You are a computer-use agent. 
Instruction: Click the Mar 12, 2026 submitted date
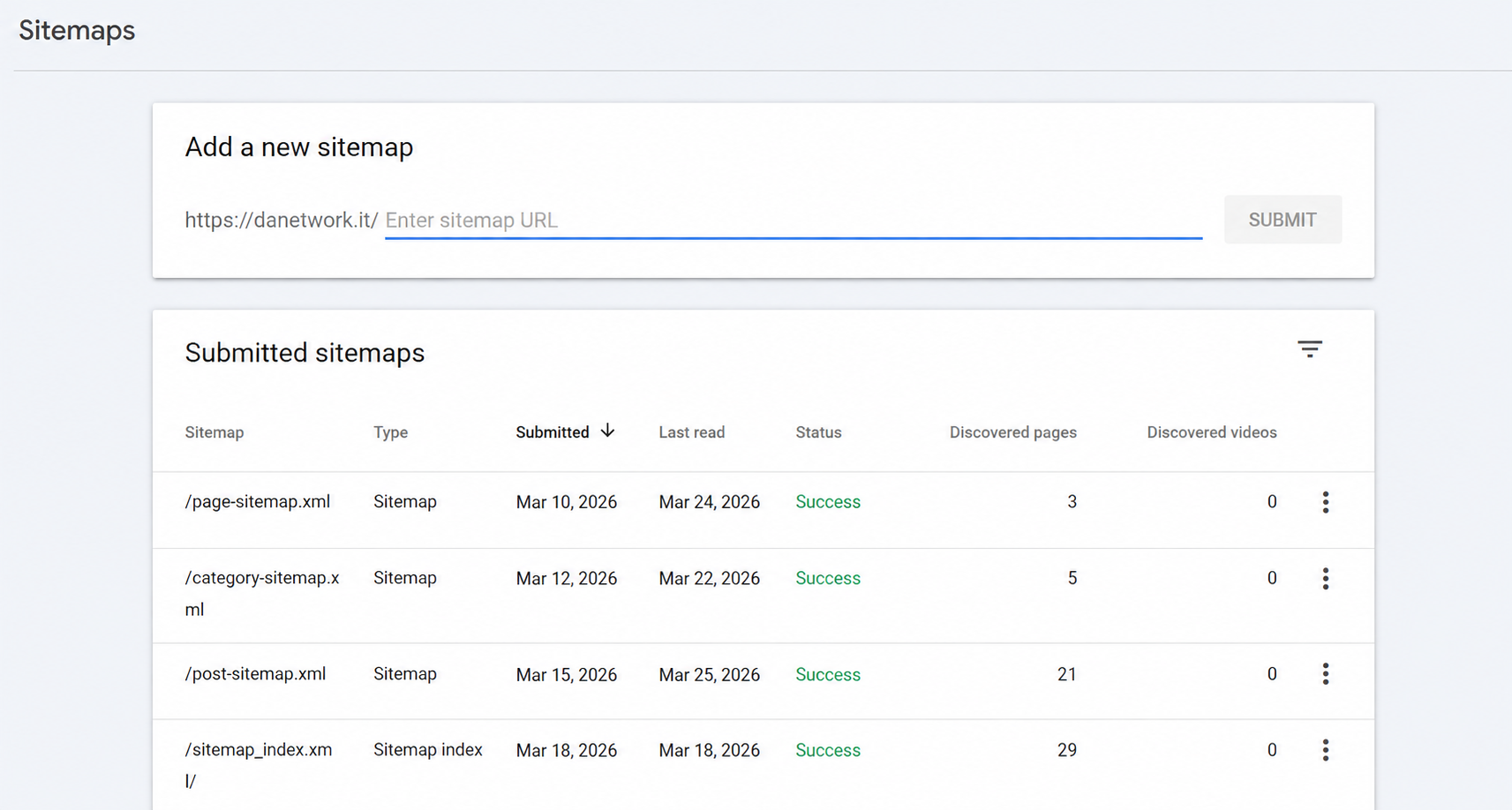click(567, 579)
